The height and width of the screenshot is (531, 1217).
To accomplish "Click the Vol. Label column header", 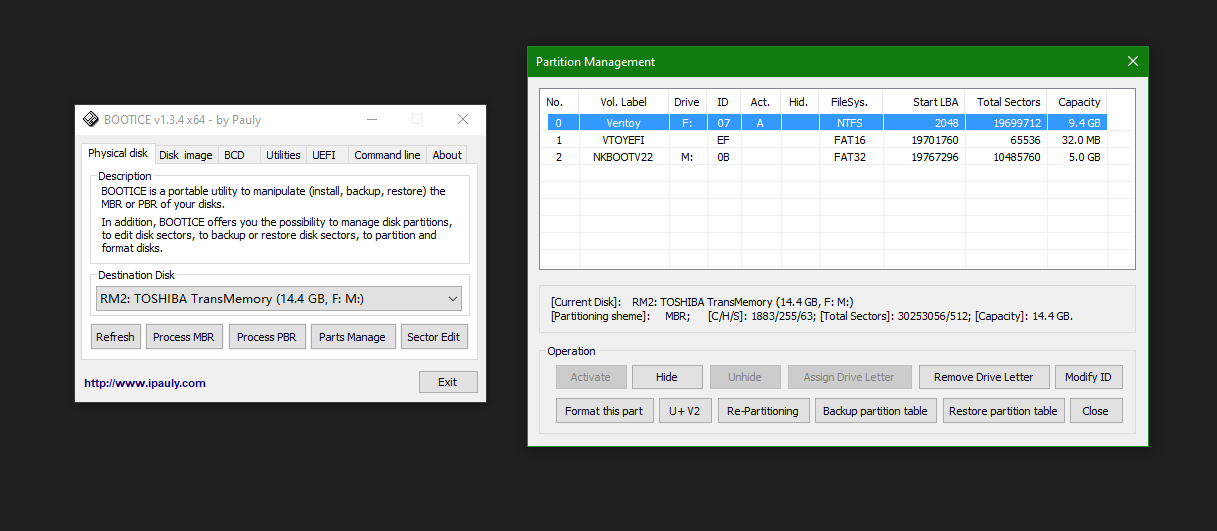I will (623, 102).
